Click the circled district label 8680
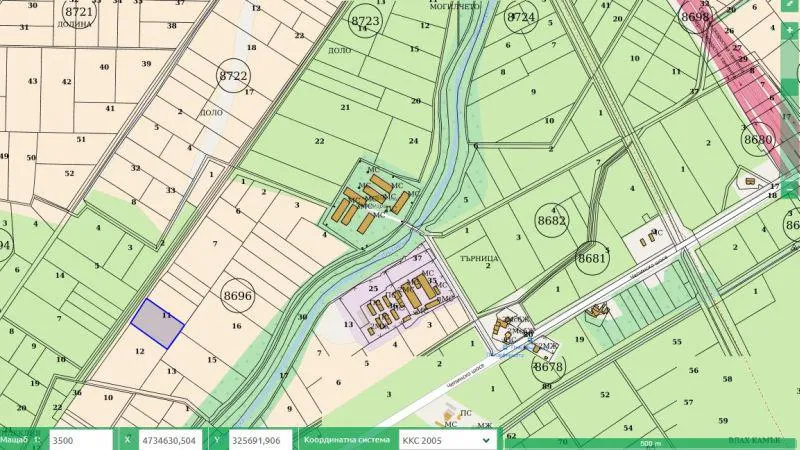The image size is (800, 450). tap(758, 140)
